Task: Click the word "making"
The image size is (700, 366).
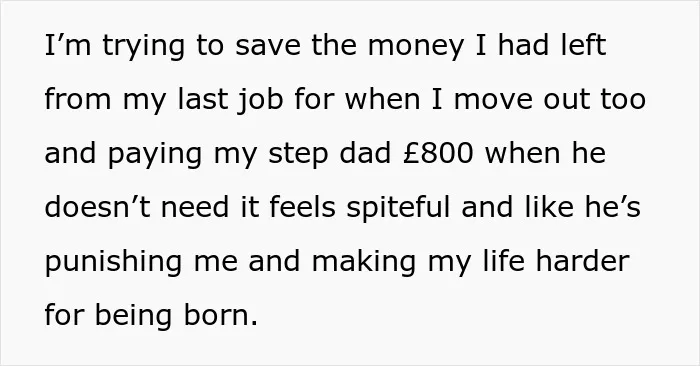Action: click(364, 262)
